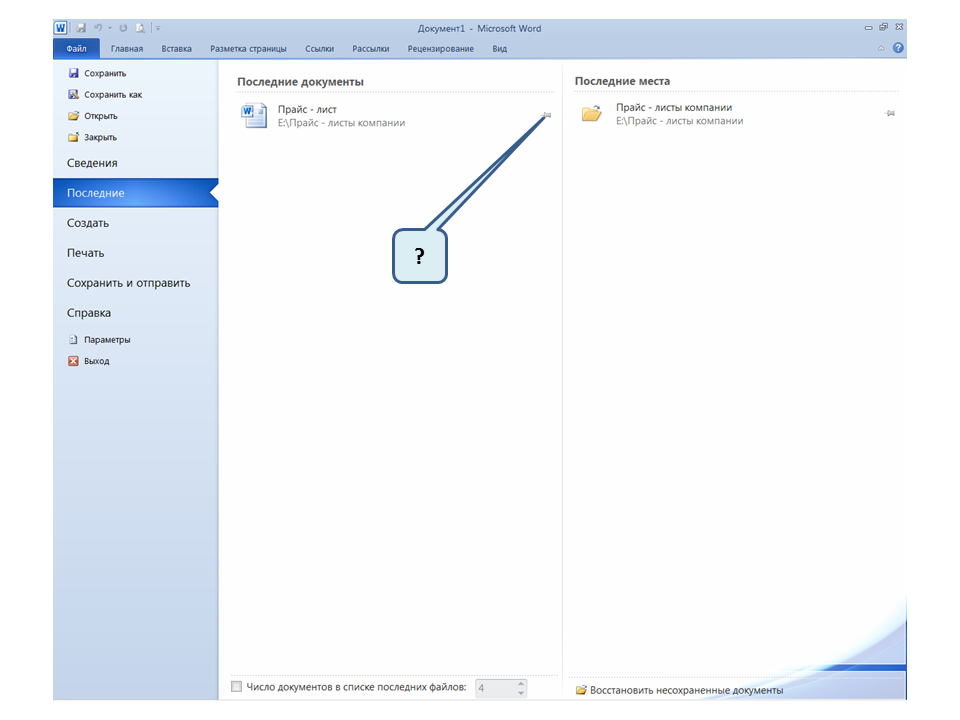The image size is (960, 720).
Task: Click the Save icon in Quick Access Toolbar
Action: pyautogui.click(x=81, y=29)
